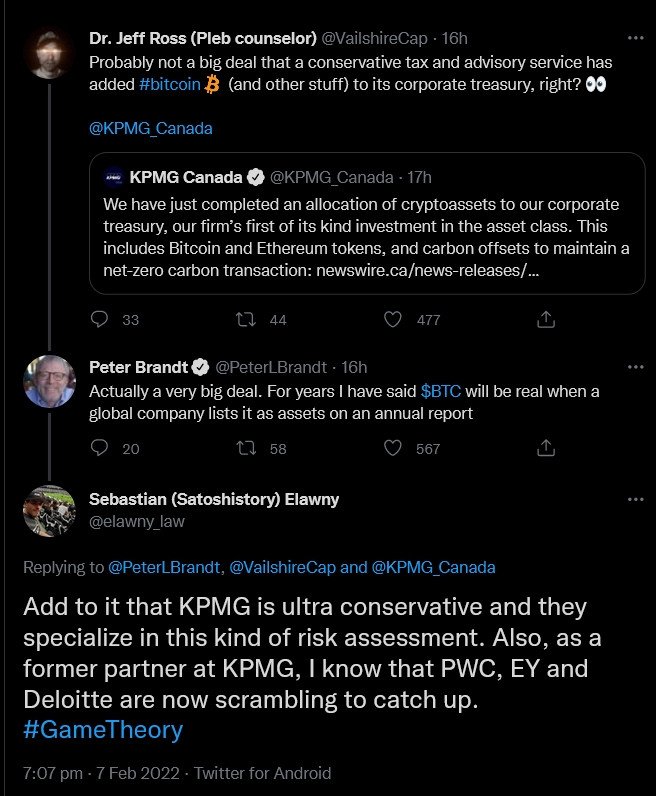The width and height of the screenshot is (656, 796).
Task: Retweet Dr. Jeff Ross's tweet
Action: (246, 319)
